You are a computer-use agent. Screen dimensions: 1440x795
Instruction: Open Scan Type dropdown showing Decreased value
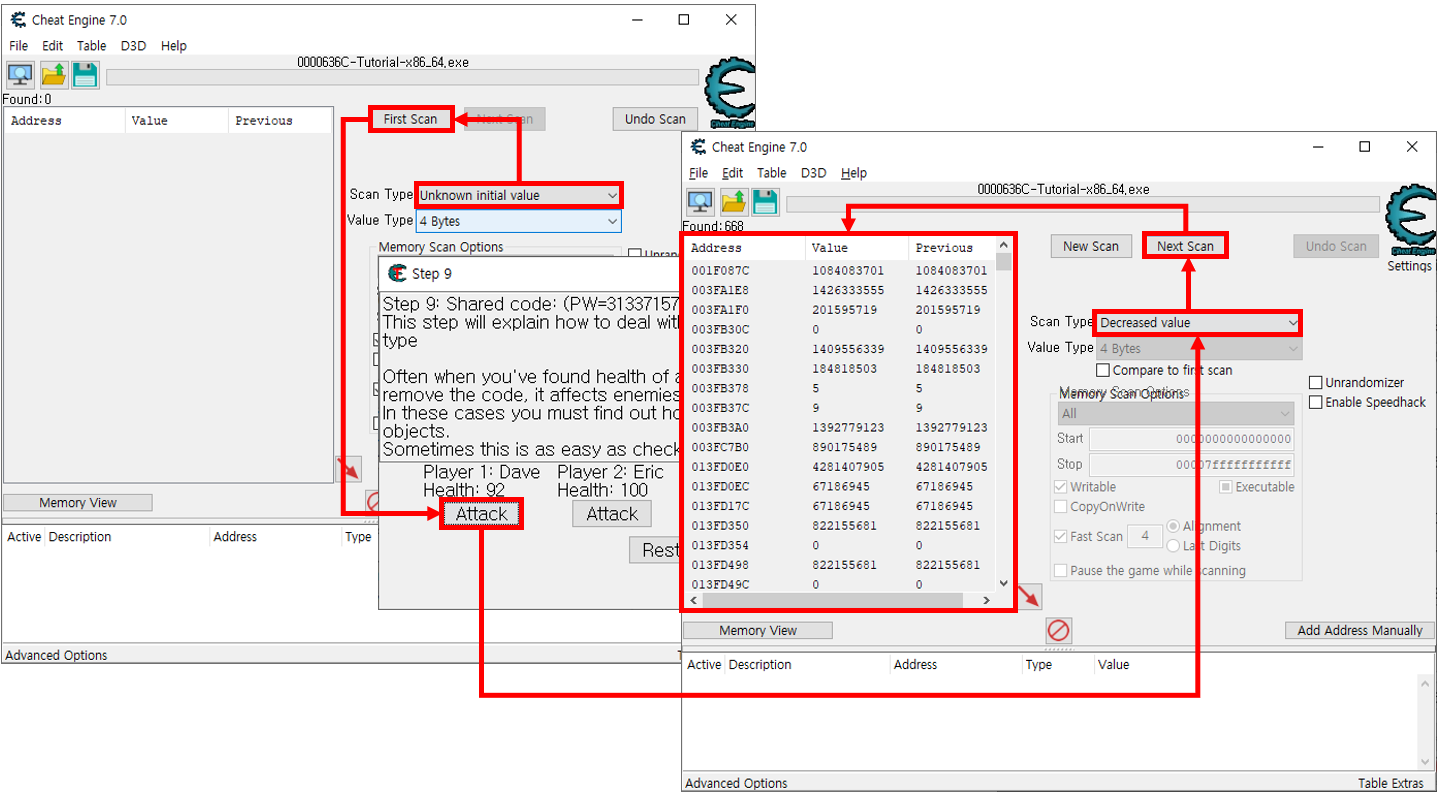click(x=1198, y=322)
